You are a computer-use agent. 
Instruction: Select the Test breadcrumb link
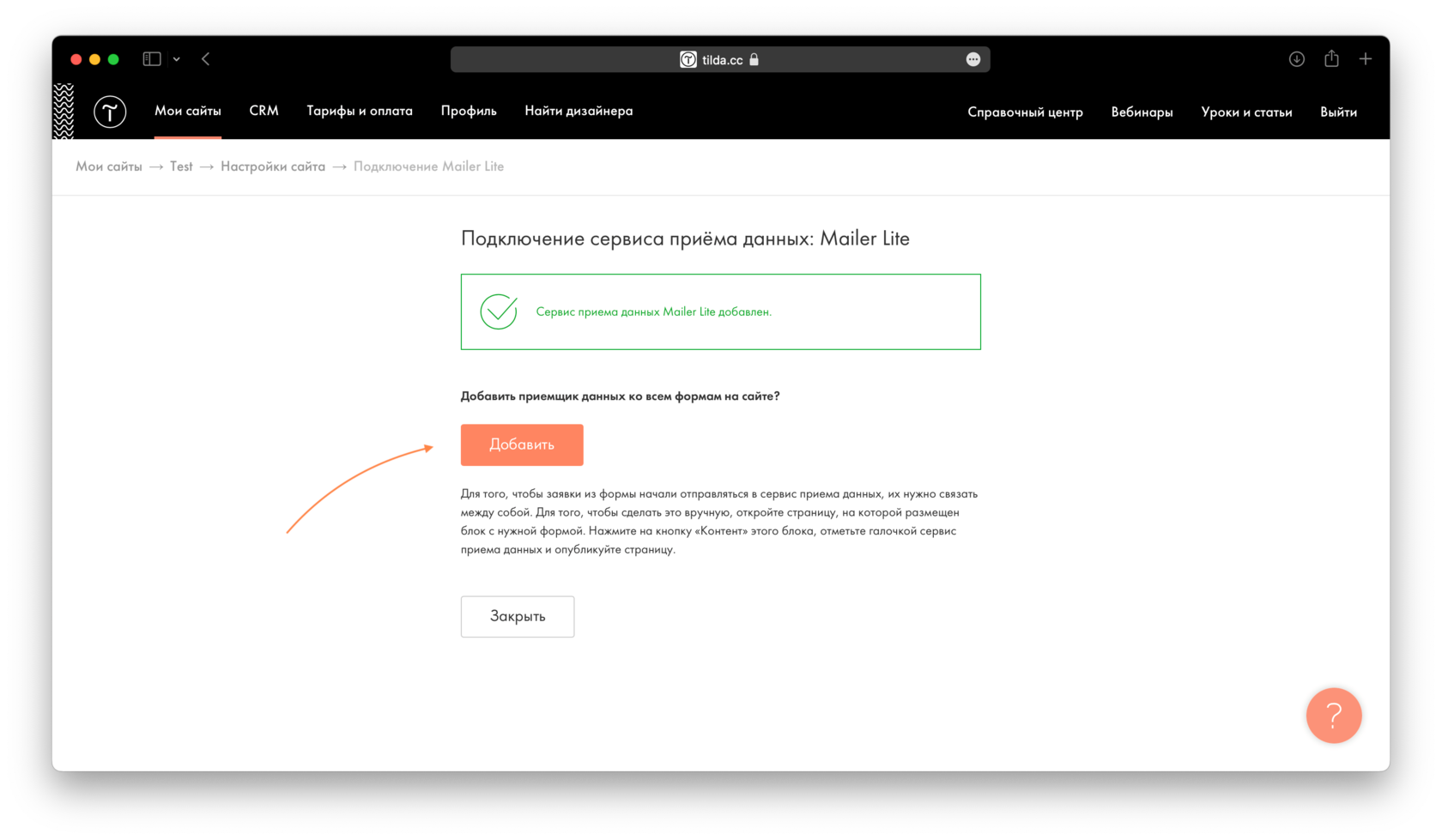(x=181, y=166)
